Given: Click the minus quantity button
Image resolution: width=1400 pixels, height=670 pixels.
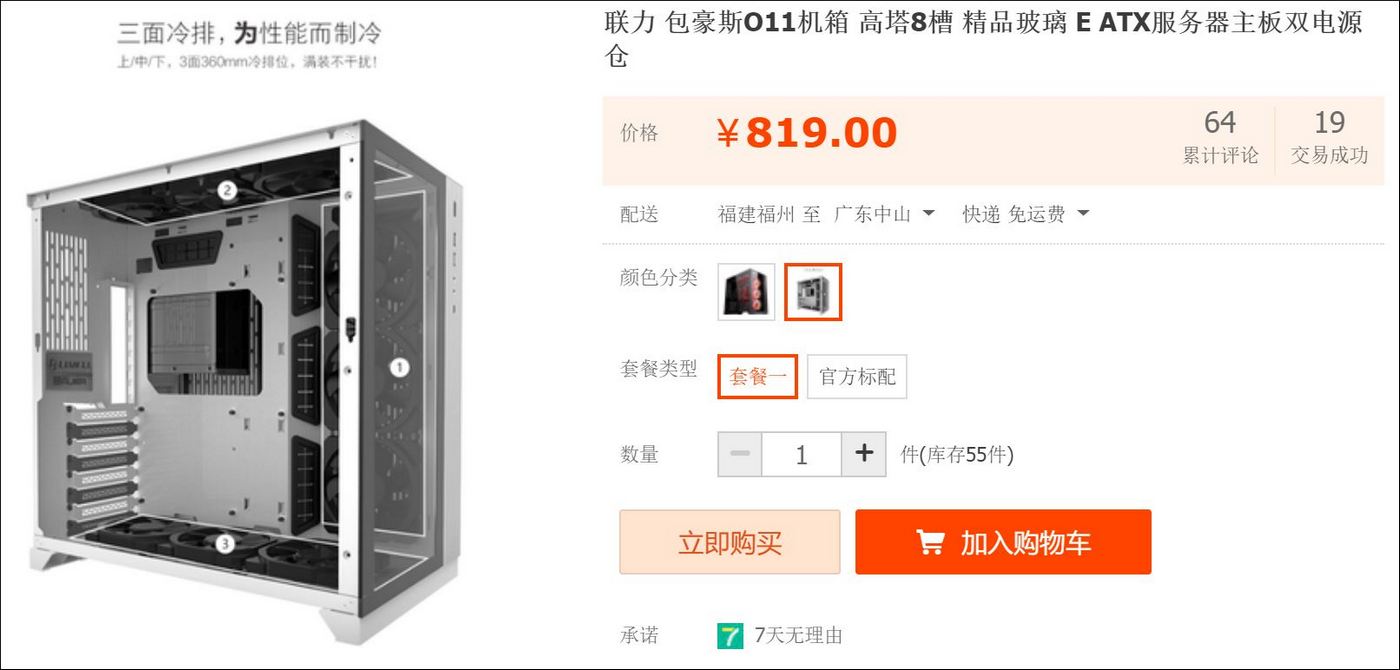Looking at the screenshot, I should click(740, 454).
